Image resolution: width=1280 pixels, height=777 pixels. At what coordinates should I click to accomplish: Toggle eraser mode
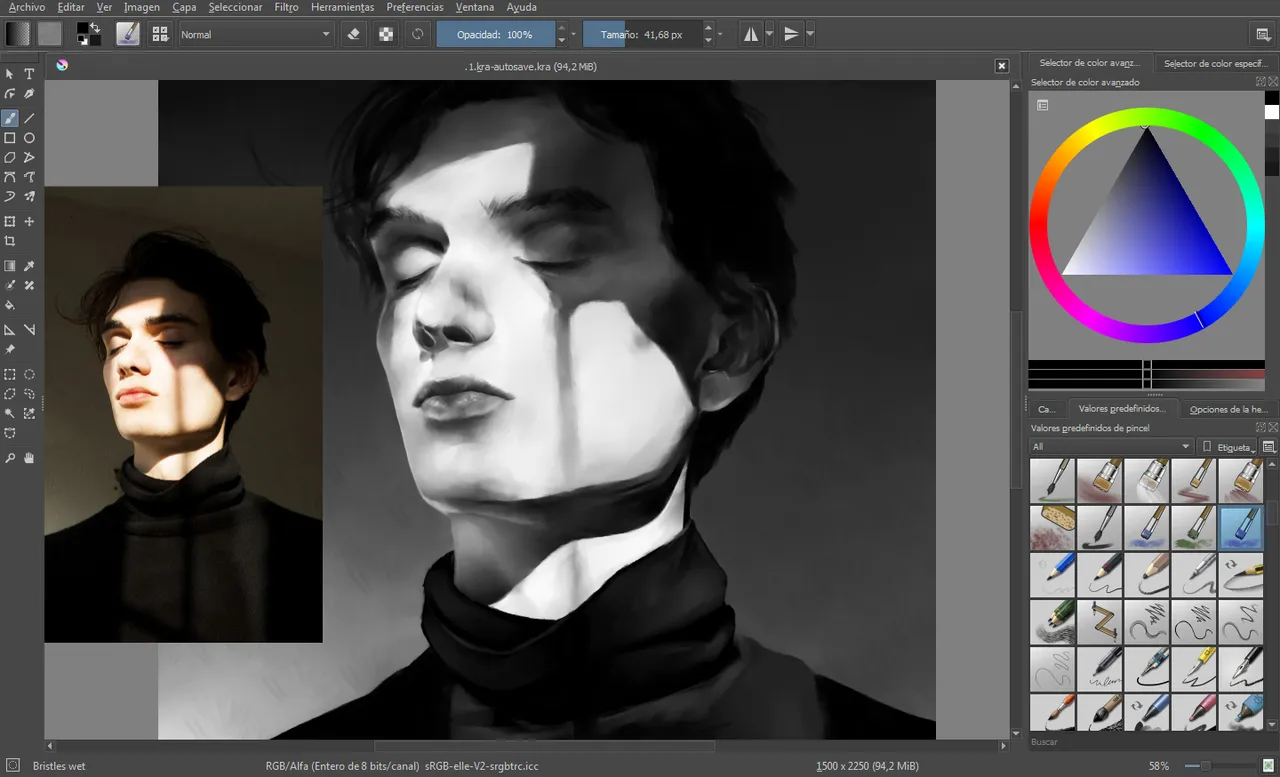tap(353, 34)
